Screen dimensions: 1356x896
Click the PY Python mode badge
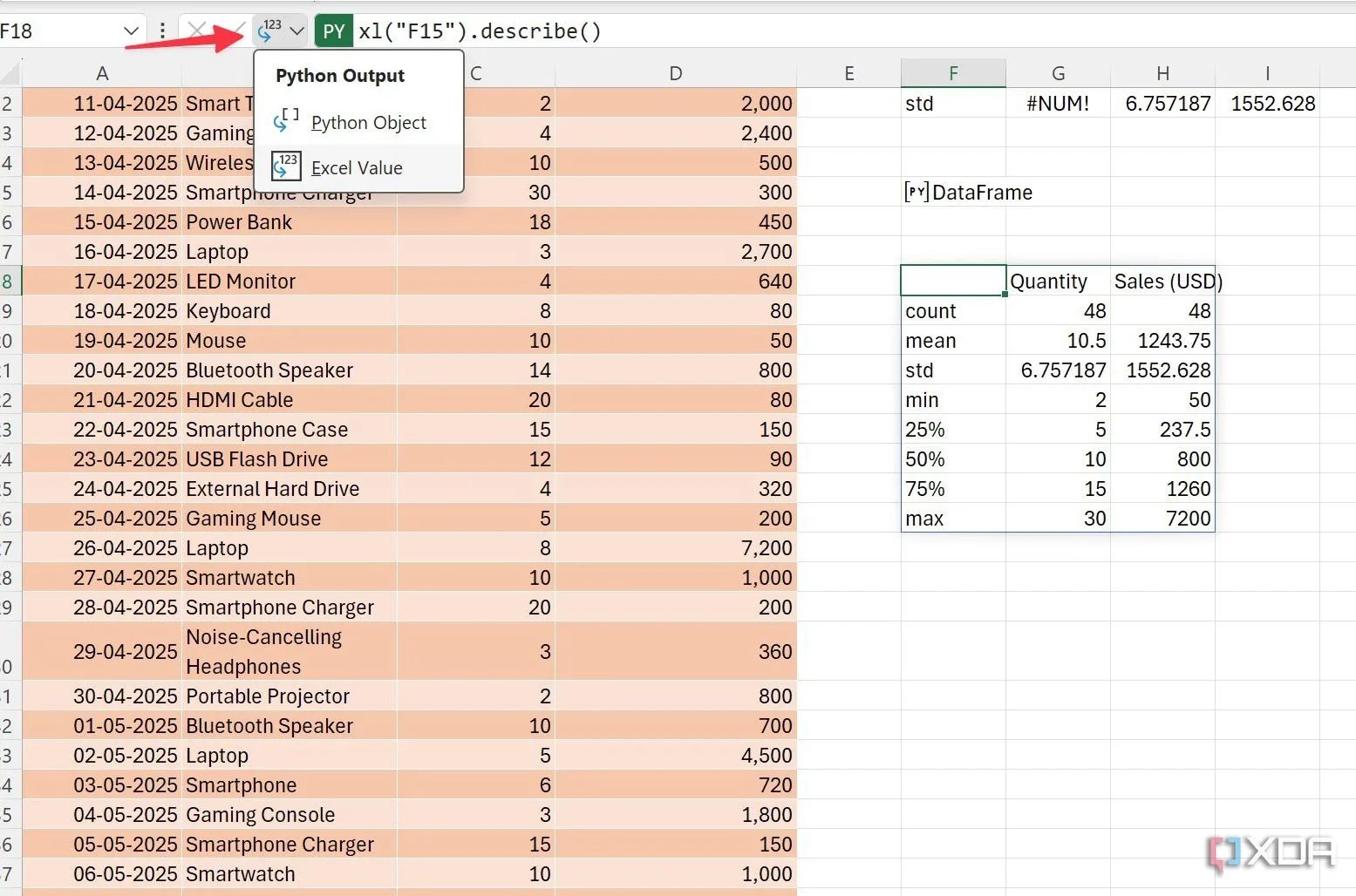pos(333,31)
